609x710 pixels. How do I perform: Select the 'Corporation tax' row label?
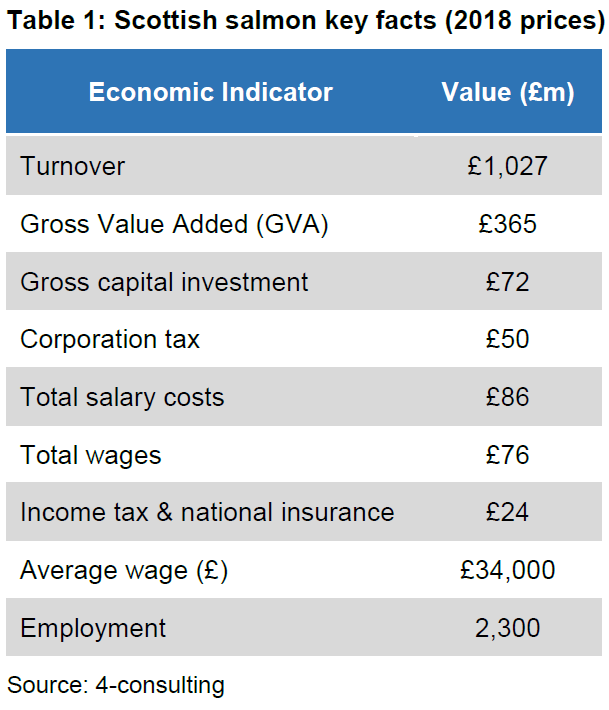coord(110,339)
